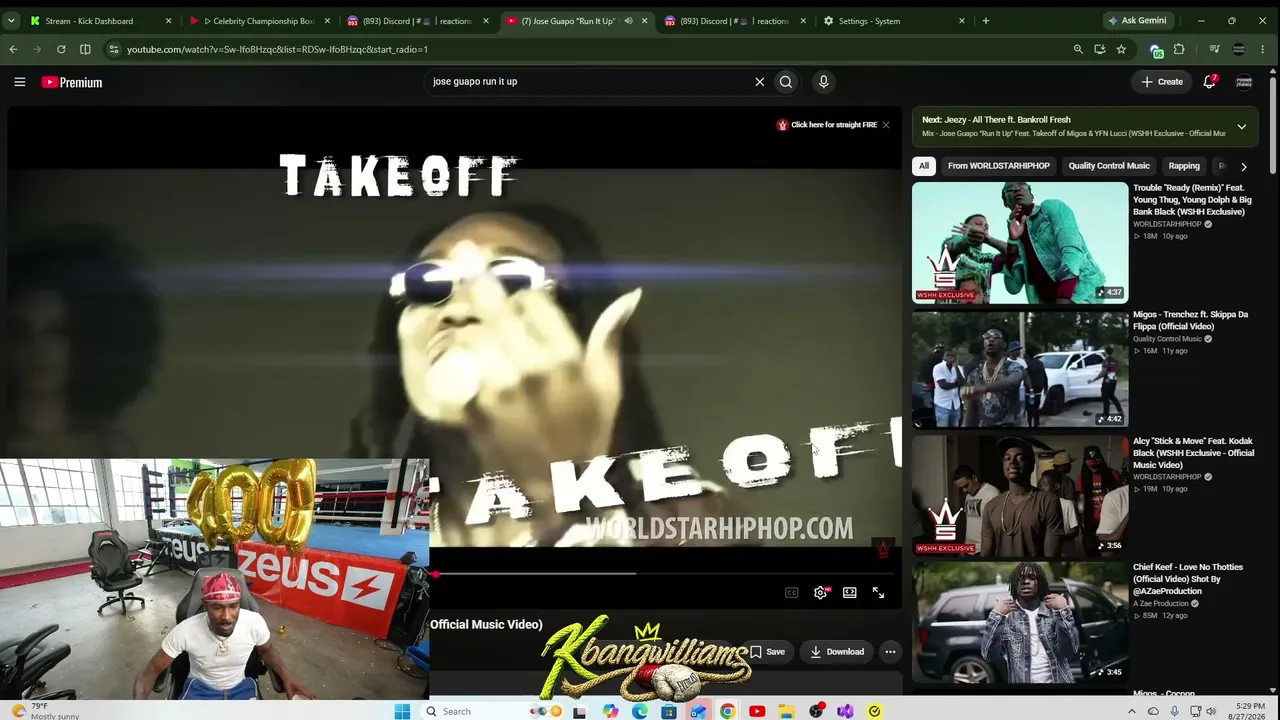Image resolution: width=1280 pixels, height=720 pixels.
Task: Click the Create button
Action: coord(1162,82)
